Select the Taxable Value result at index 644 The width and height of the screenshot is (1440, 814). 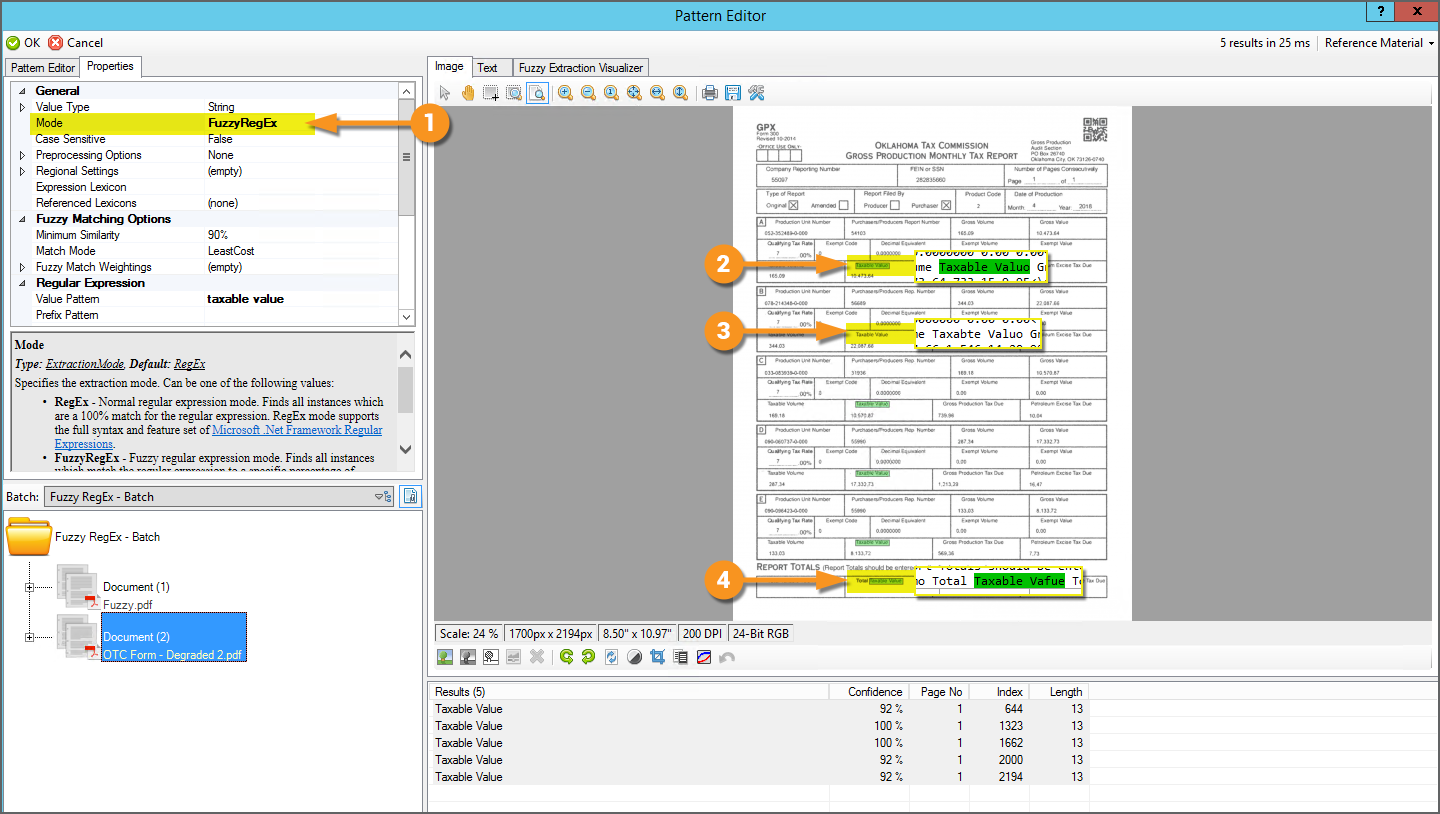[x=469, y=709]
